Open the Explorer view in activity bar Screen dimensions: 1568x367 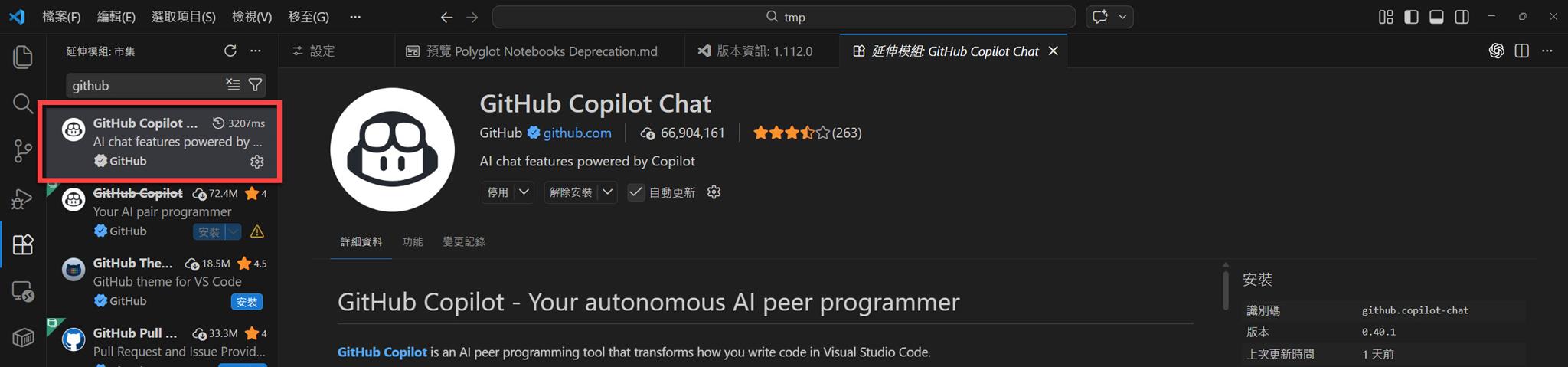pyautogui.click(x=23, y=57)
